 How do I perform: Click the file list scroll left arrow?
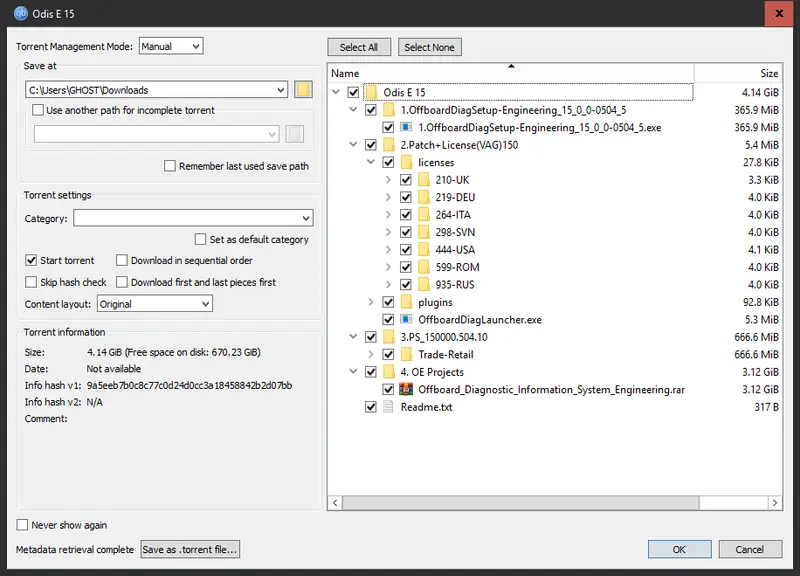[335, 503]
